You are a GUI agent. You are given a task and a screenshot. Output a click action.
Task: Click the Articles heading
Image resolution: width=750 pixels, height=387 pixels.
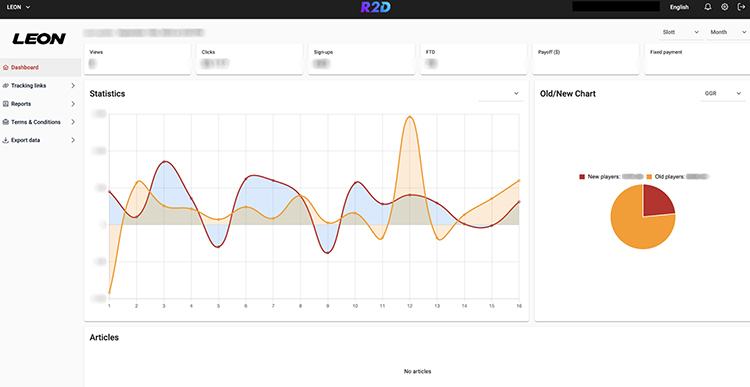click(104, 337)
